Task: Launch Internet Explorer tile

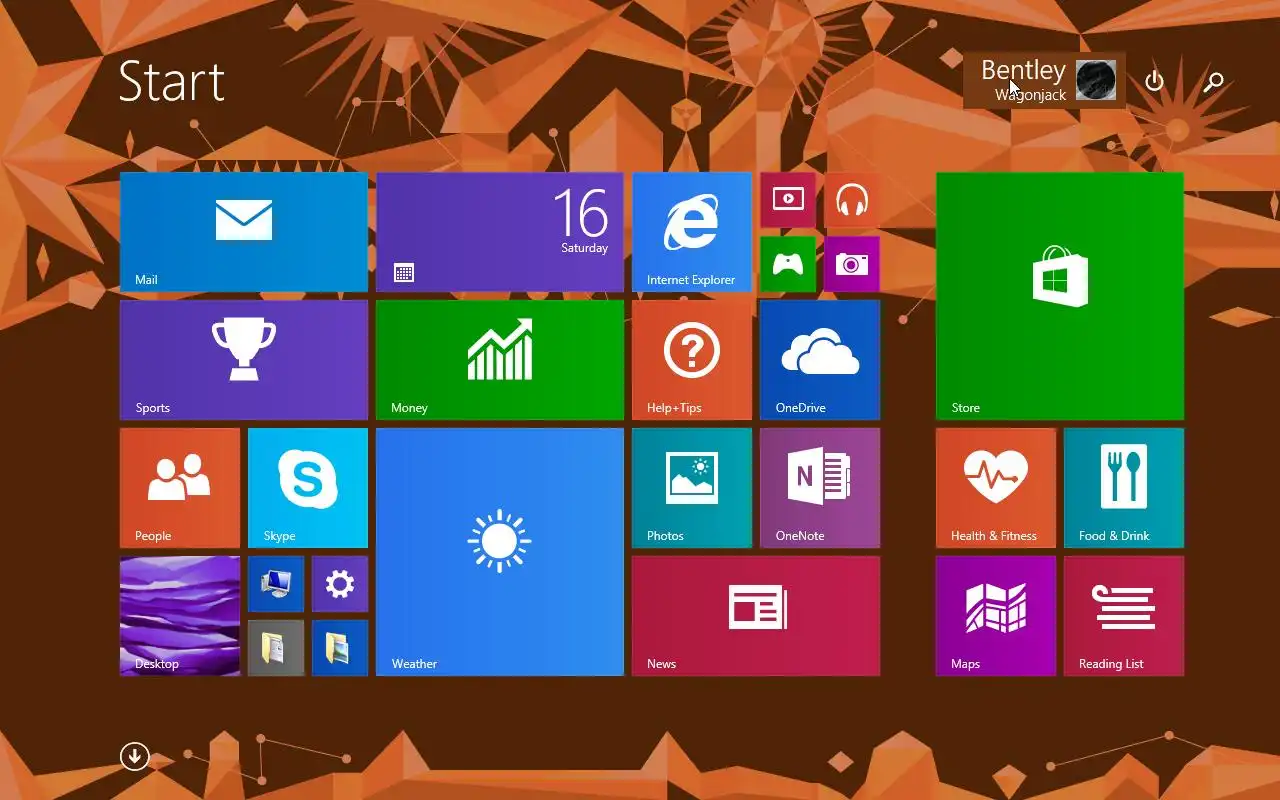Action: click(x=692, y=232)
